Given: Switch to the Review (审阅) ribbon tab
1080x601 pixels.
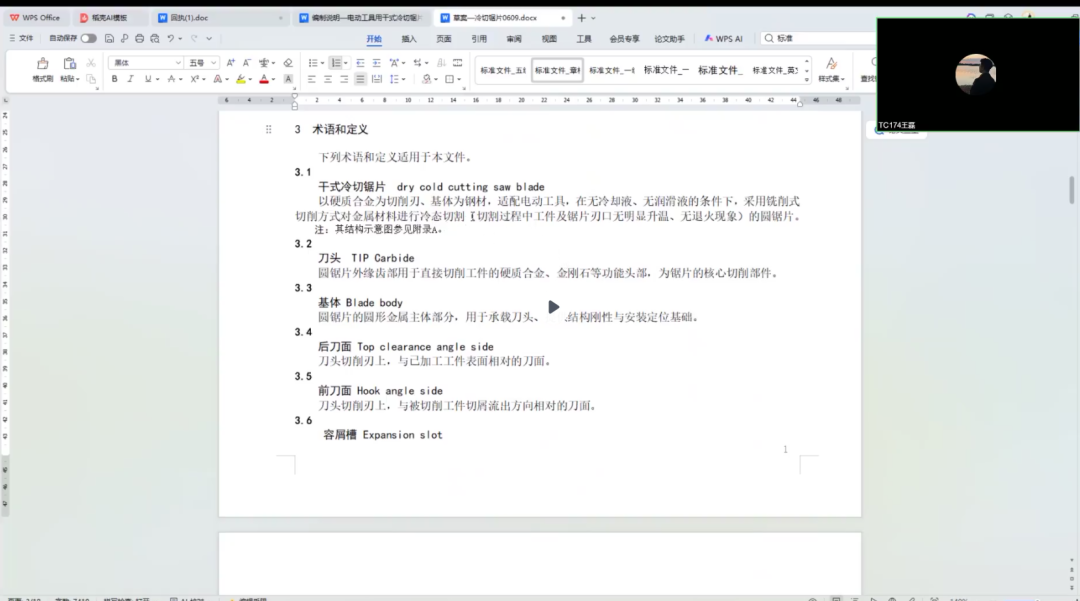Looking at the screenshot, I should pyautogui.click(x=514, y=39).
